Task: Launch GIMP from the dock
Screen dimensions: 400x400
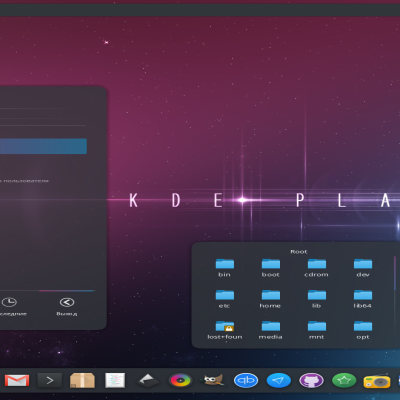Action: (213, 380)
